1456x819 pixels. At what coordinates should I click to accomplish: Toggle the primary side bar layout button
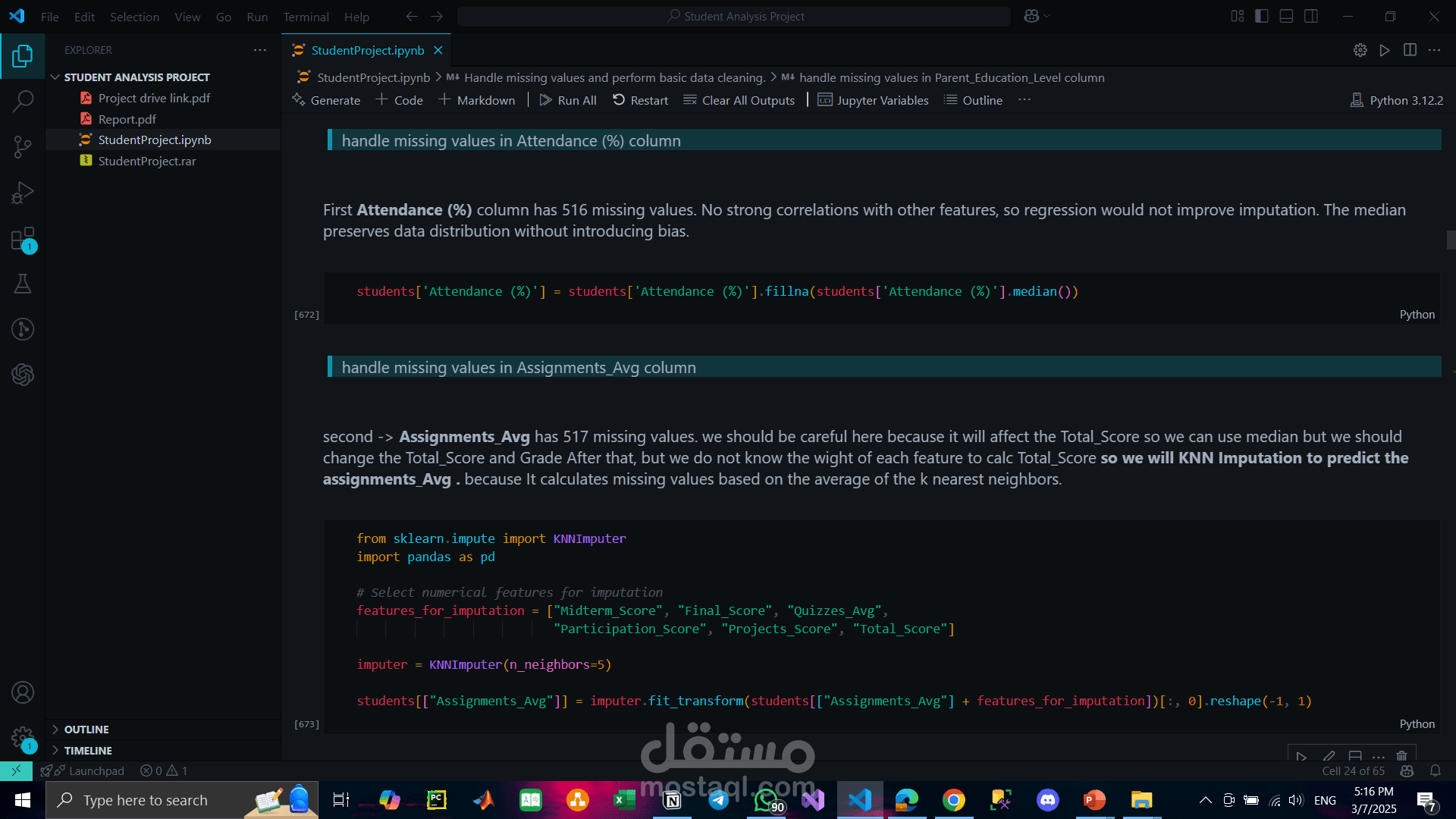click(x=1262, y=16)
